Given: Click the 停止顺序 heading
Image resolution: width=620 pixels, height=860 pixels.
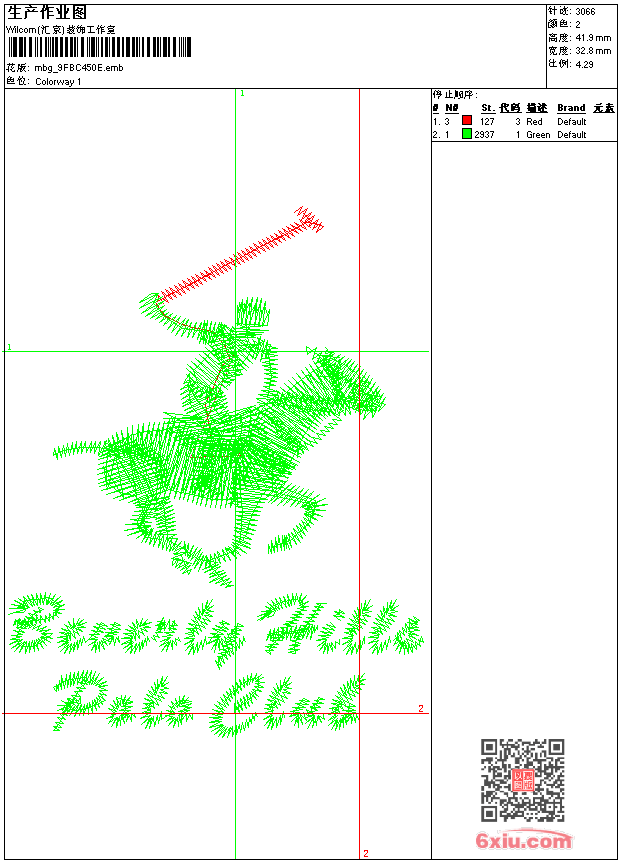Looking at the screenshot, I should tap(455, 95).
